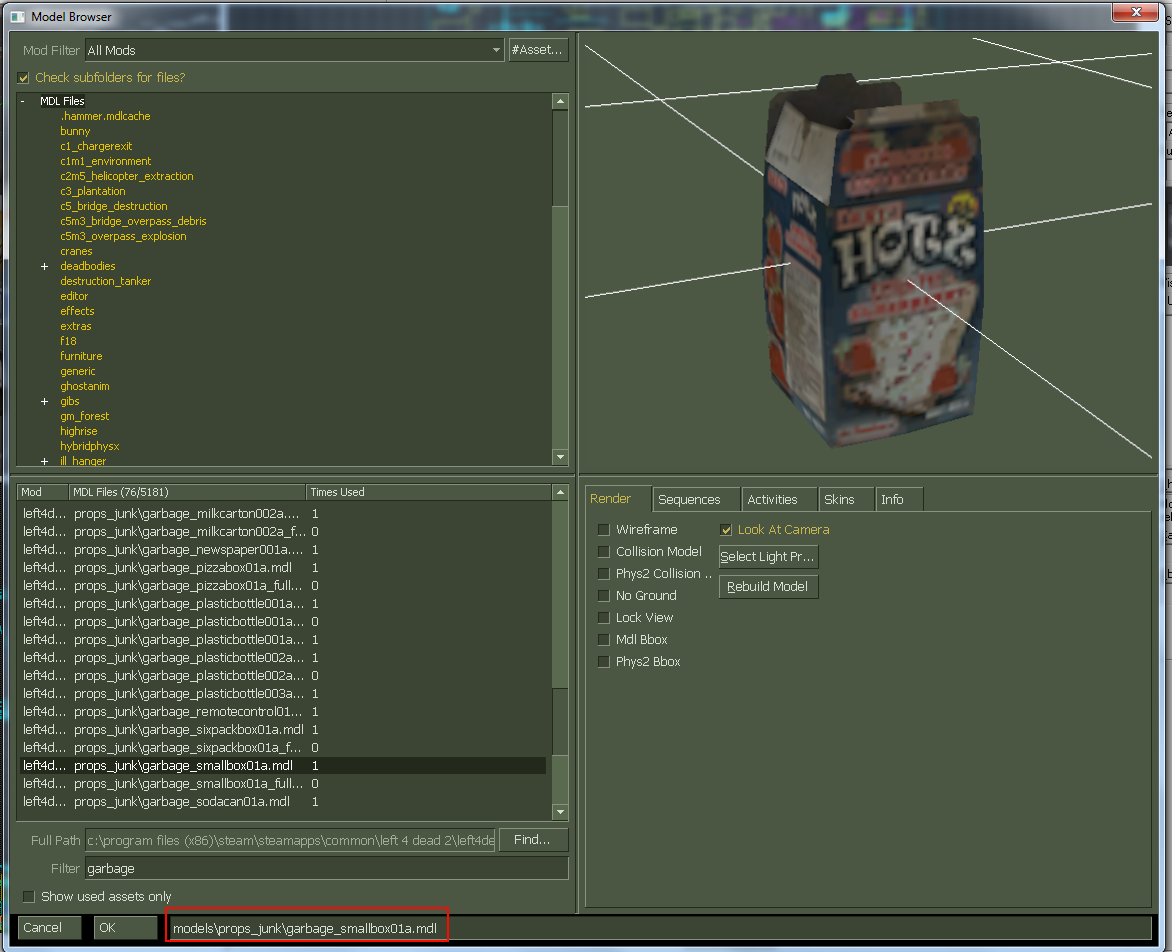Open the Mod Filter dropdown

tap(496, 50)
